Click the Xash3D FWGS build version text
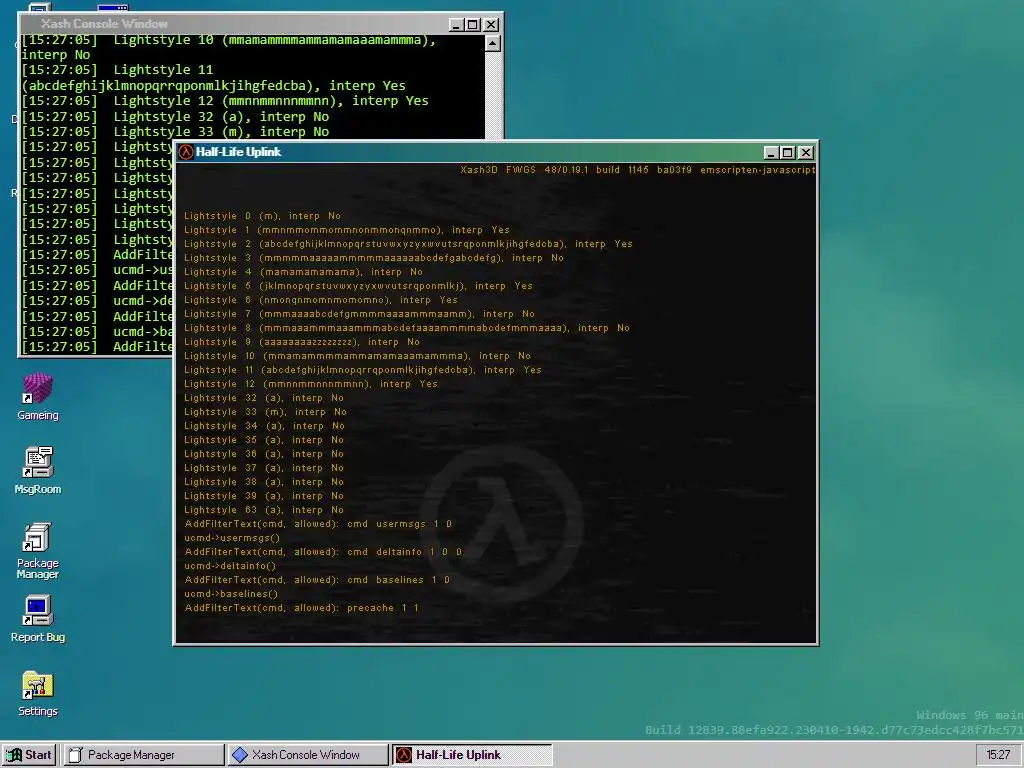The height and width of the screenshot is (768, 1024). click(x=637, y=170)
